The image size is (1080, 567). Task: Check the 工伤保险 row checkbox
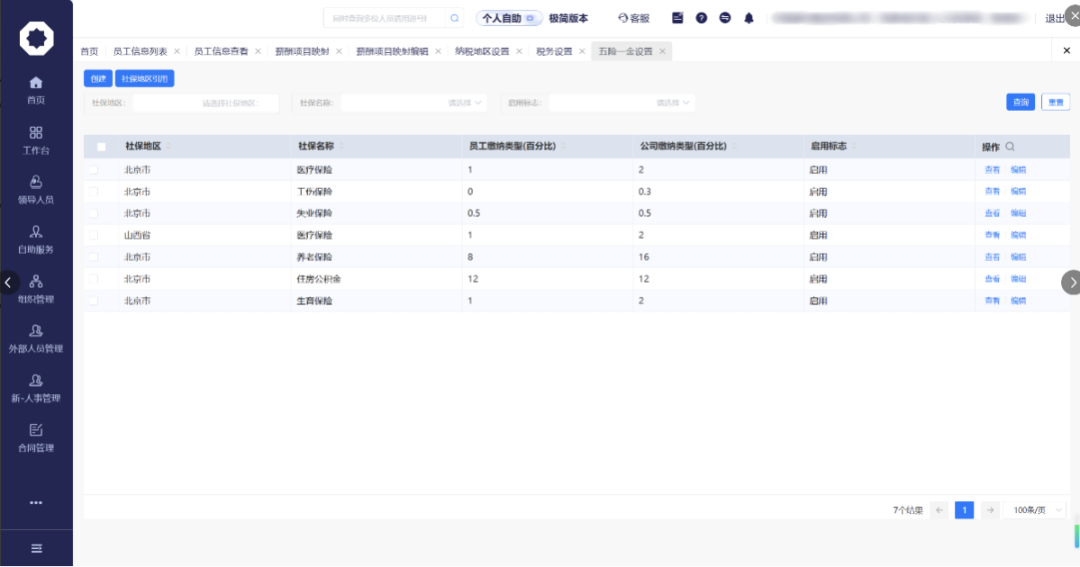(x=94, y=192)
